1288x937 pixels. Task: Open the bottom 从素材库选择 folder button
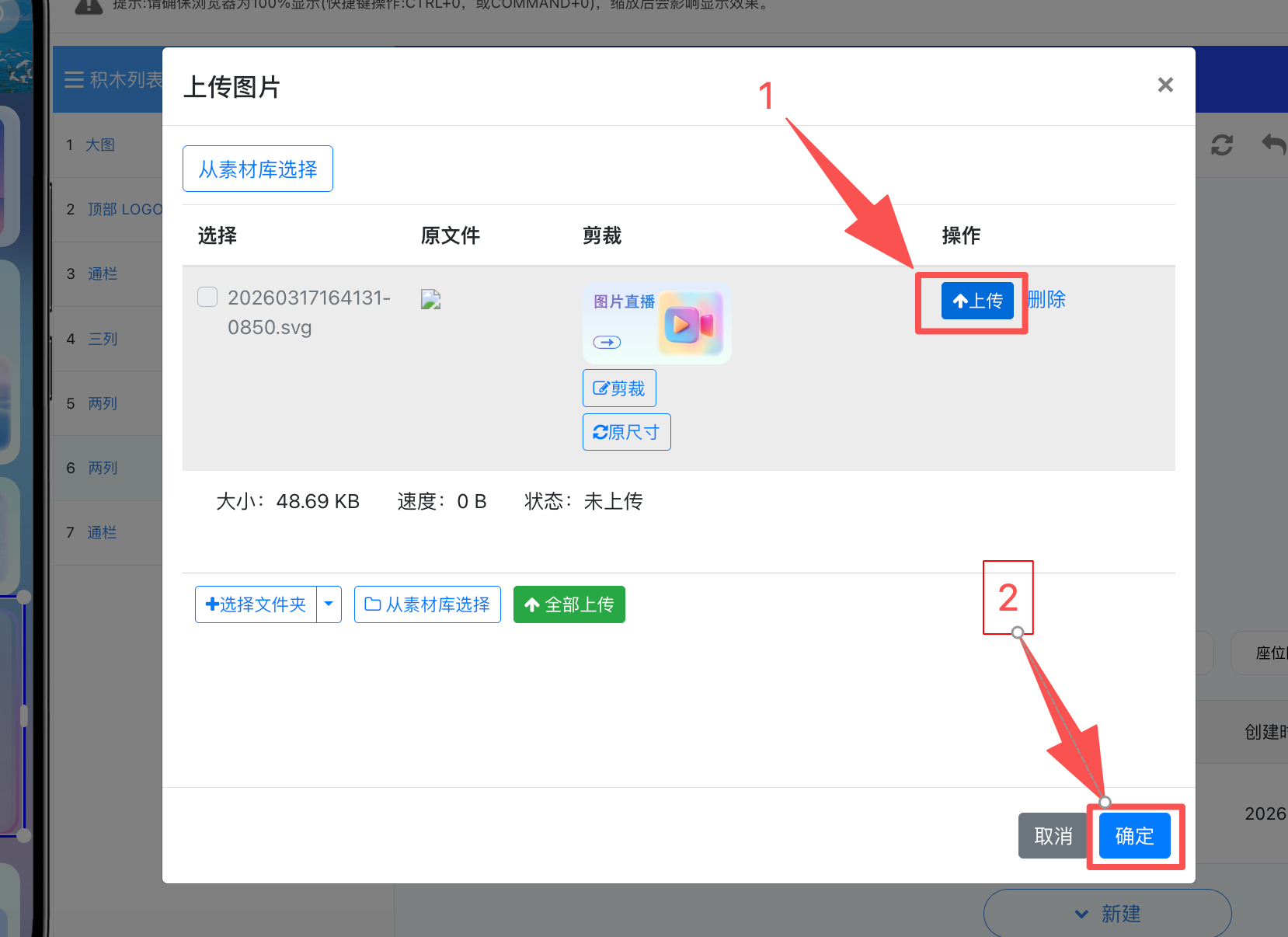[427, 604]
